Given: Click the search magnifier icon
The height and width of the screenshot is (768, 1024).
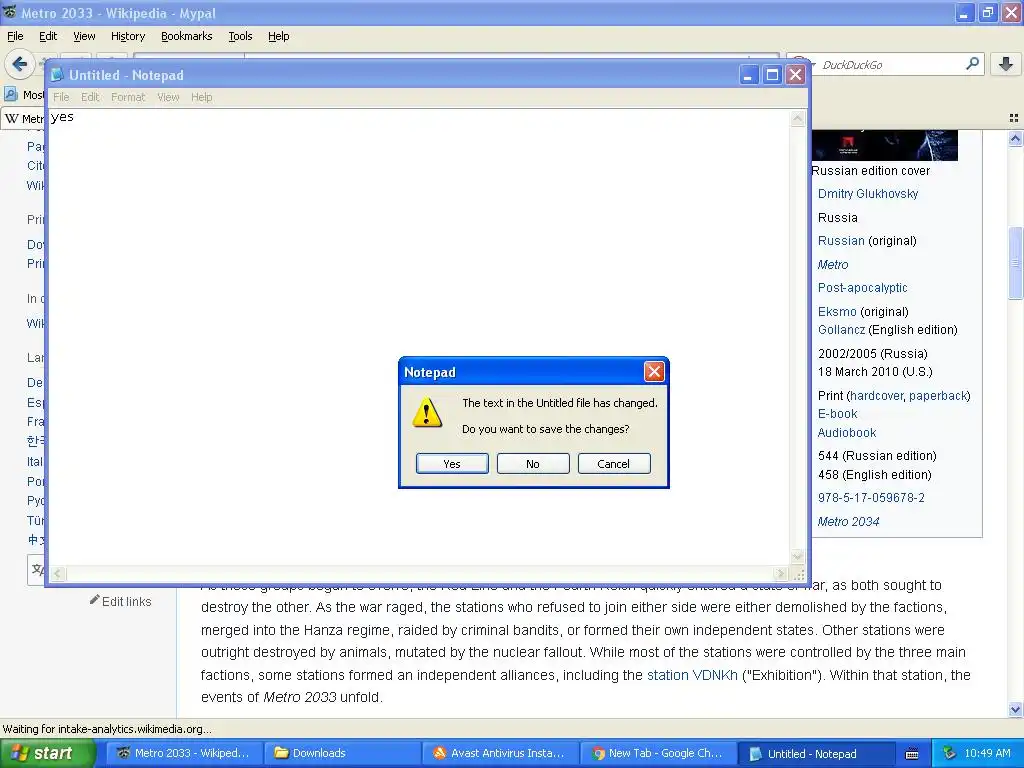Looking at the screenshot, I should [972, 64].
